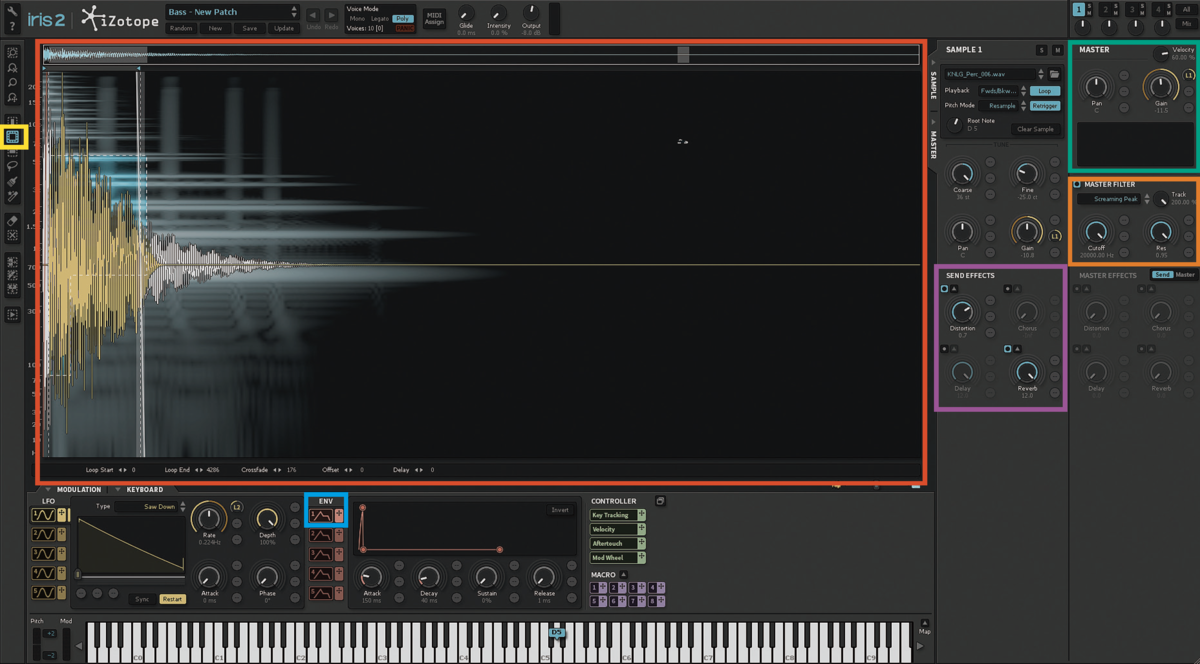The height and width of the screenshot is (664, 1200).
Task: Toggle the Master Filter power switch
Action: point(1077,184)
